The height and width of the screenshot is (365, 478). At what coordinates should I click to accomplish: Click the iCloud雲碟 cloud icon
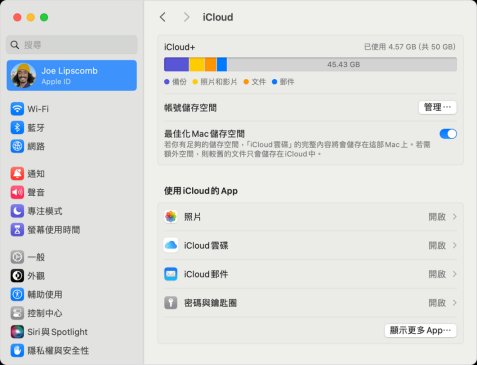(171, 245)
